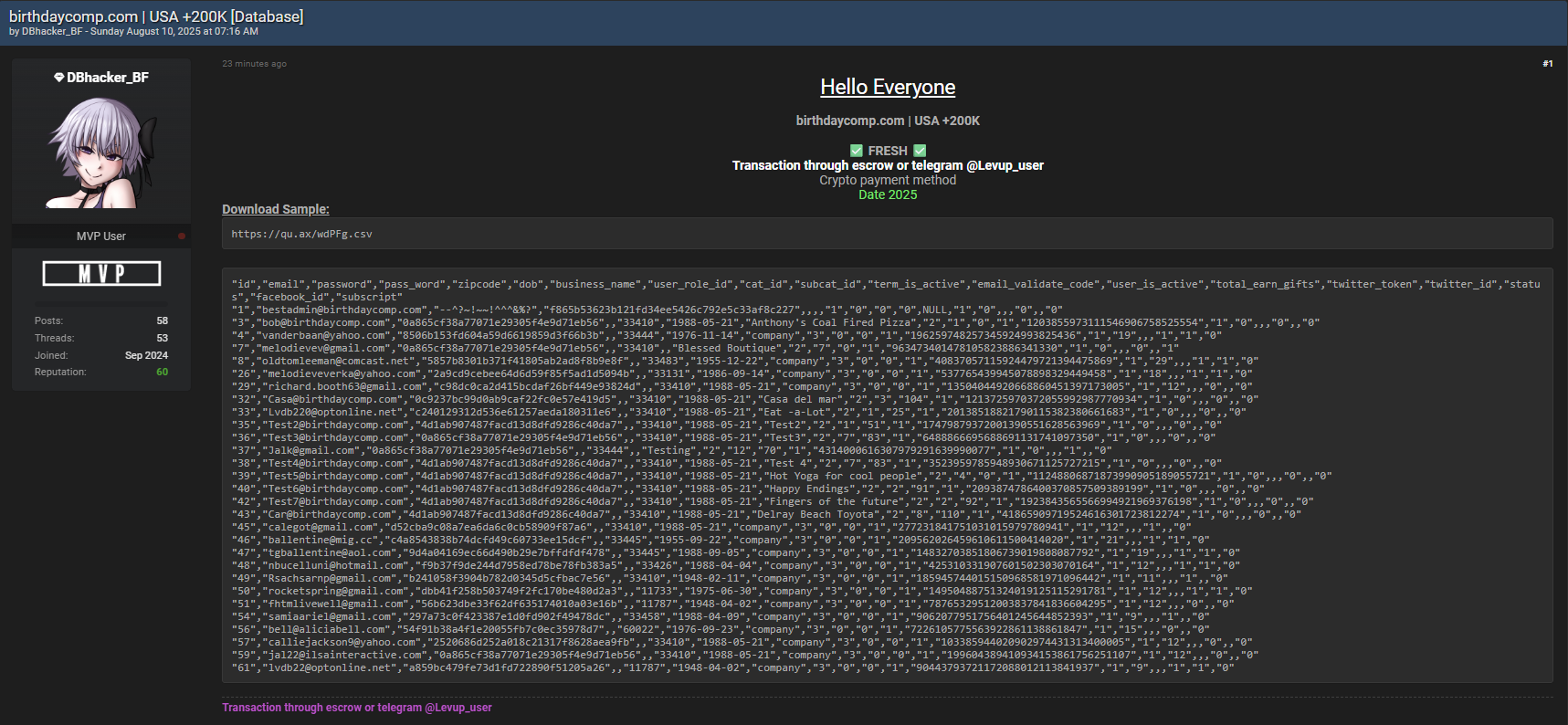Click the "23 minutes ago" post timestamp
The width and height of the screenshot is (1568, 725).
(x=254, y=64)
